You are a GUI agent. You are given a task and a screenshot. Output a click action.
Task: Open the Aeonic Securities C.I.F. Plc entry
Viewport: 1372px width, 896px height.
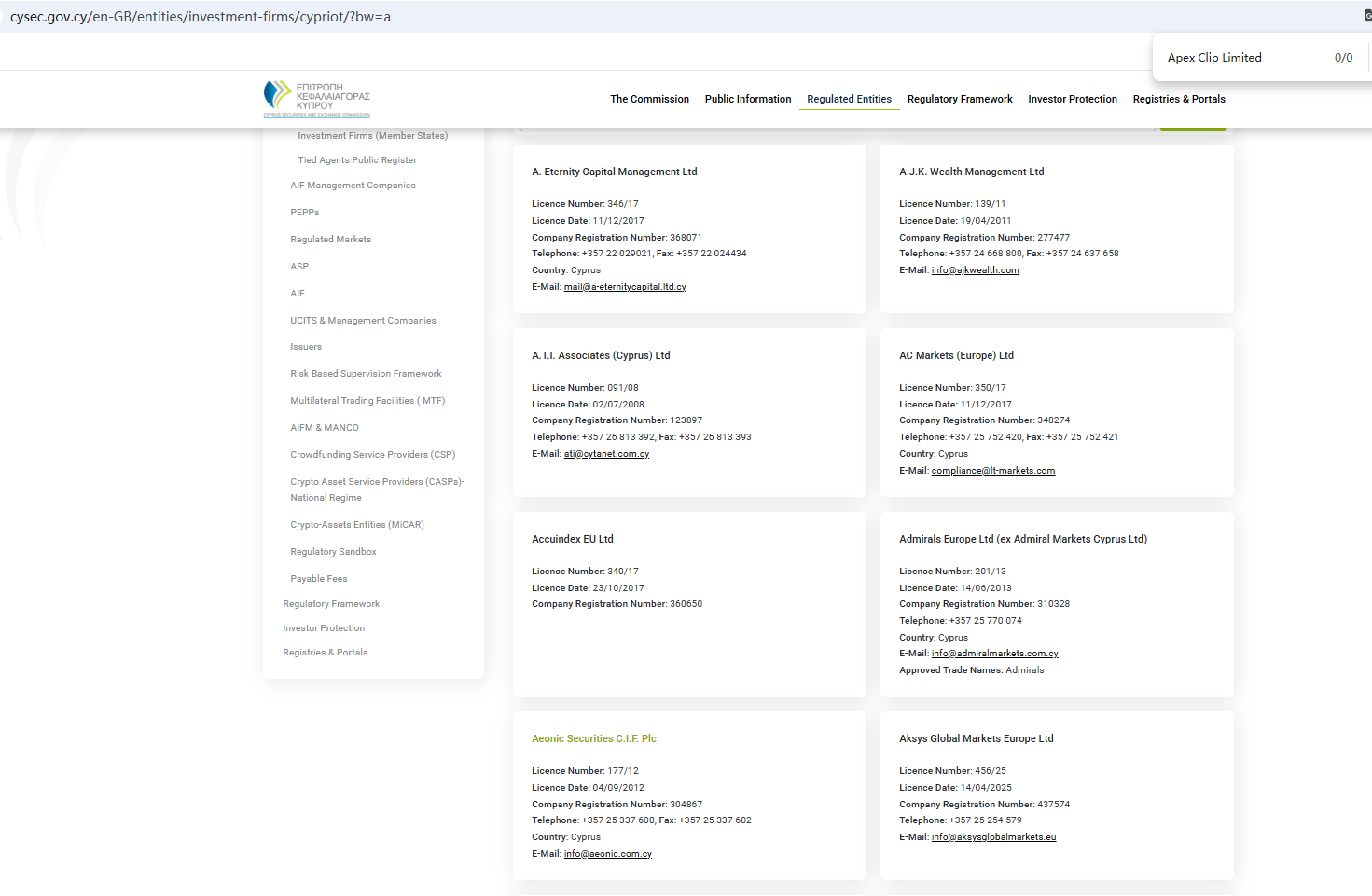point(593,738)
